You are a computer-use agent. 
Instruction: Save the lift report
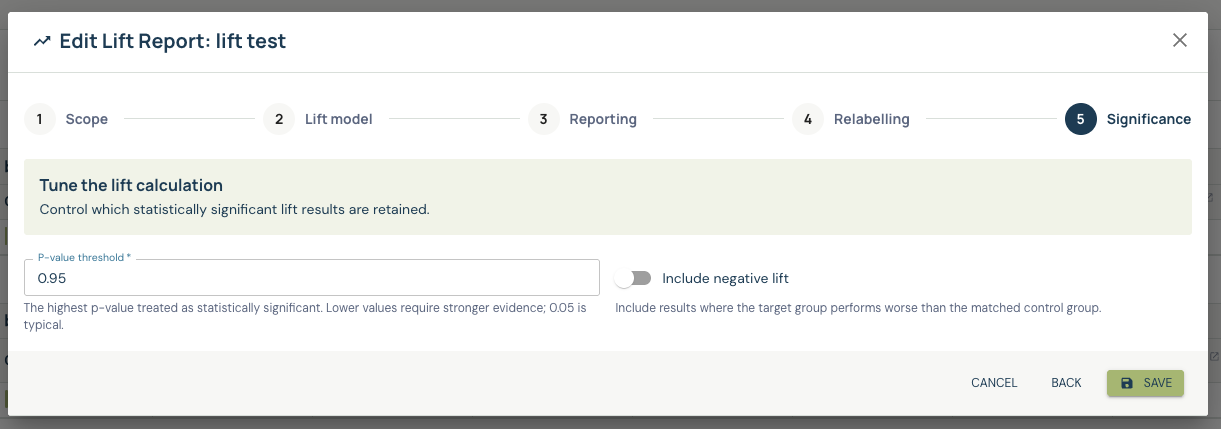pyautogui.click(x=1145, y=383)
